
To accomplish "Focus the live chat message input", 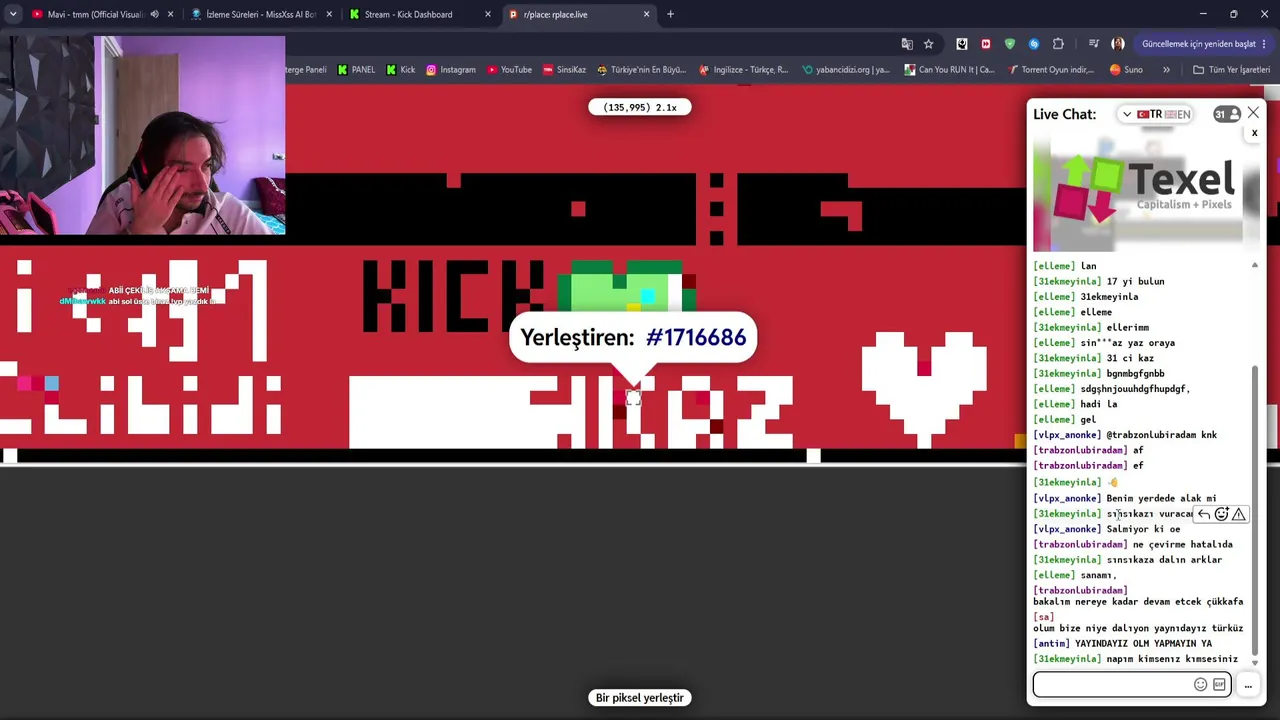I will [x=1112, y=685].
